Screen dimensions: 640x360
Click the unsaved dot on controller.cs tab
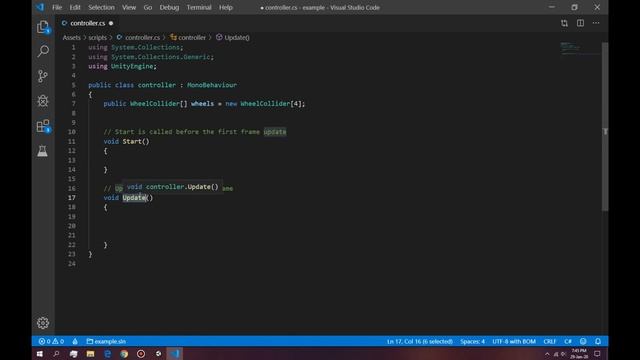[x=111, y=23]
